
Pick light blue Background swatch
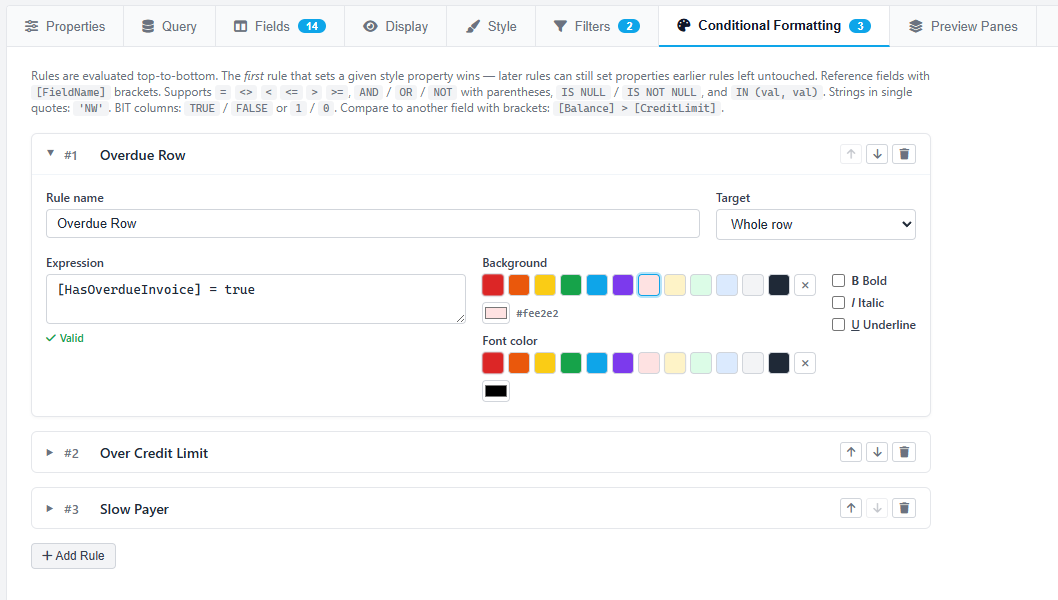click(727, 285)
